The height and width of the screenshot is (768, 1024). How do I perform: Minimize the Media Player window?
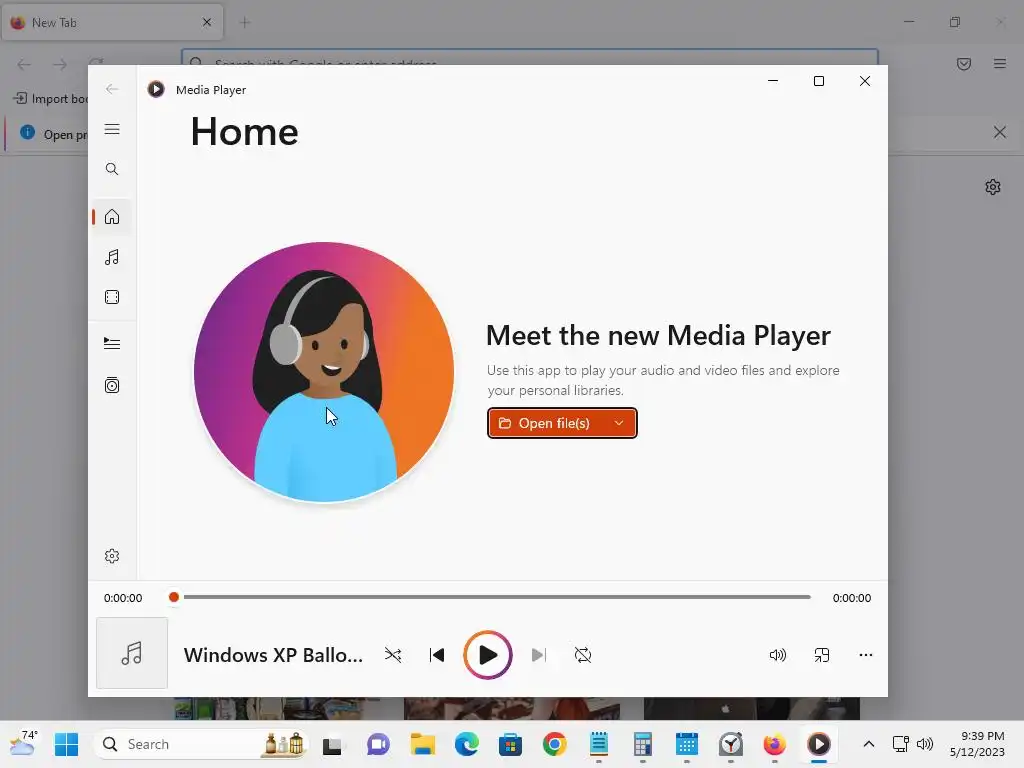773,81
